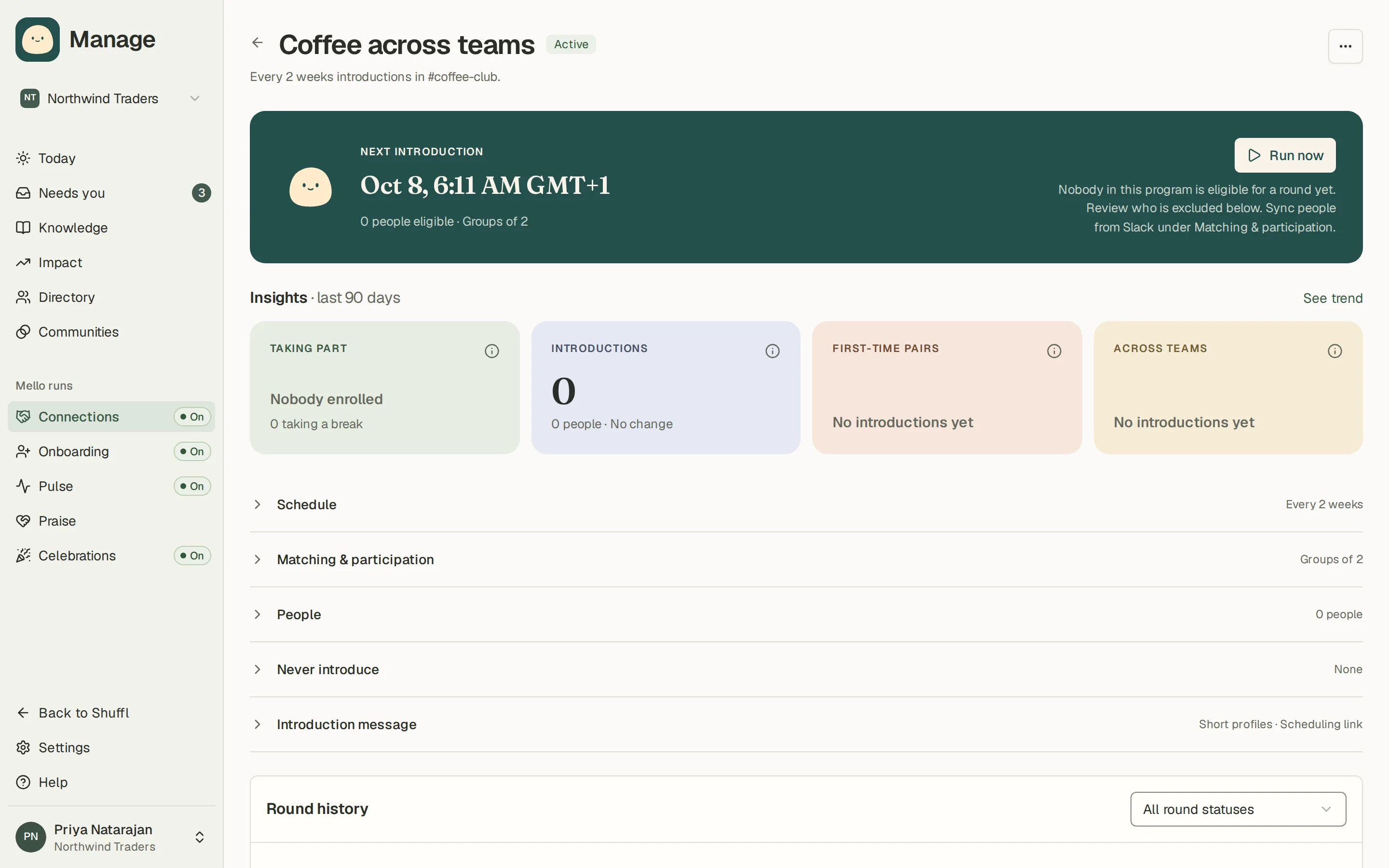Toggle the On badge for Connections
Screen dimensions: 1389x868
[192, 417]
